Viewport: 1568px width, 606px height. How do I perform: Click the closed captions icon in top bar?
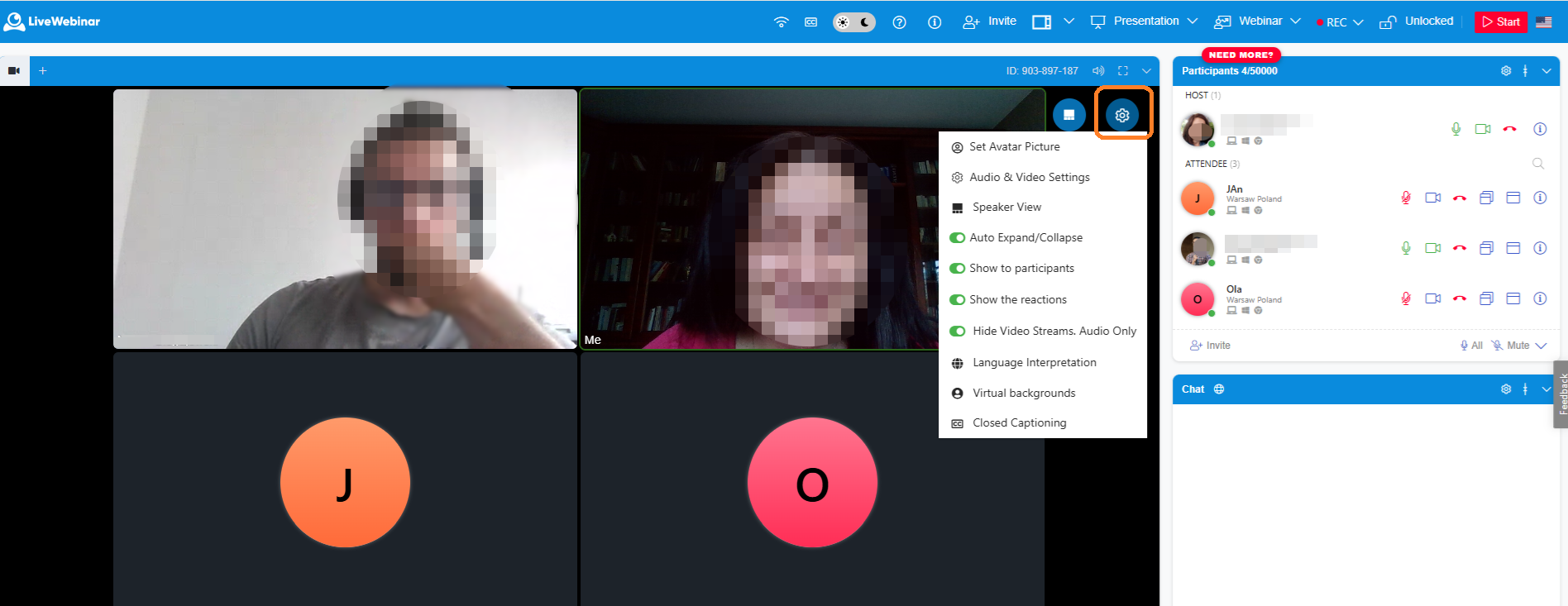[x=810, y=22]
